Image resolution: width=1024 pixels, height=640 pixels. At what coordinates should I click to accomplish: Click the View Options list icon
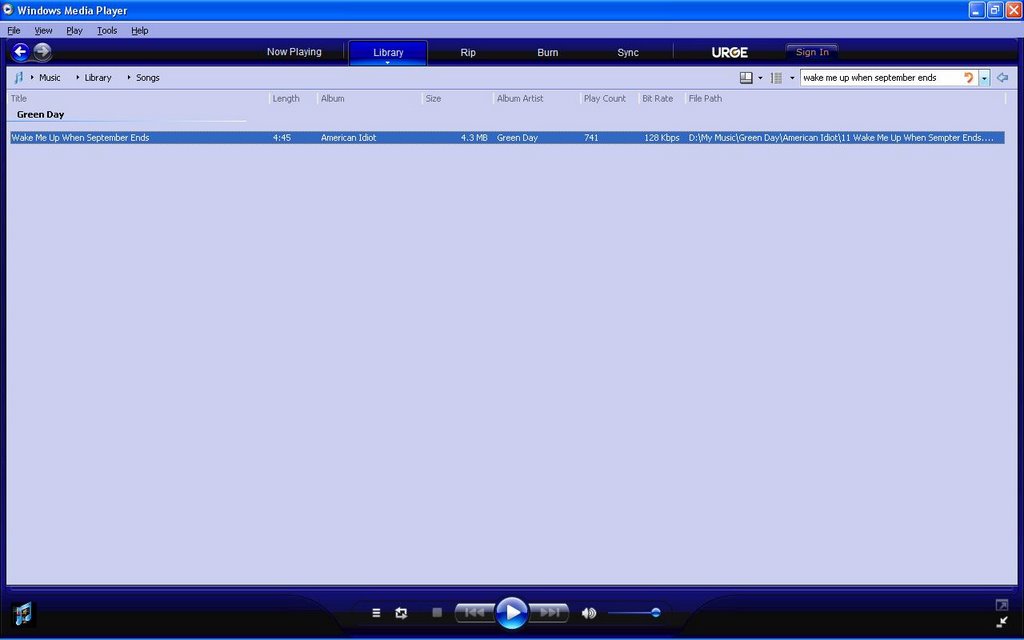(776, 78)
